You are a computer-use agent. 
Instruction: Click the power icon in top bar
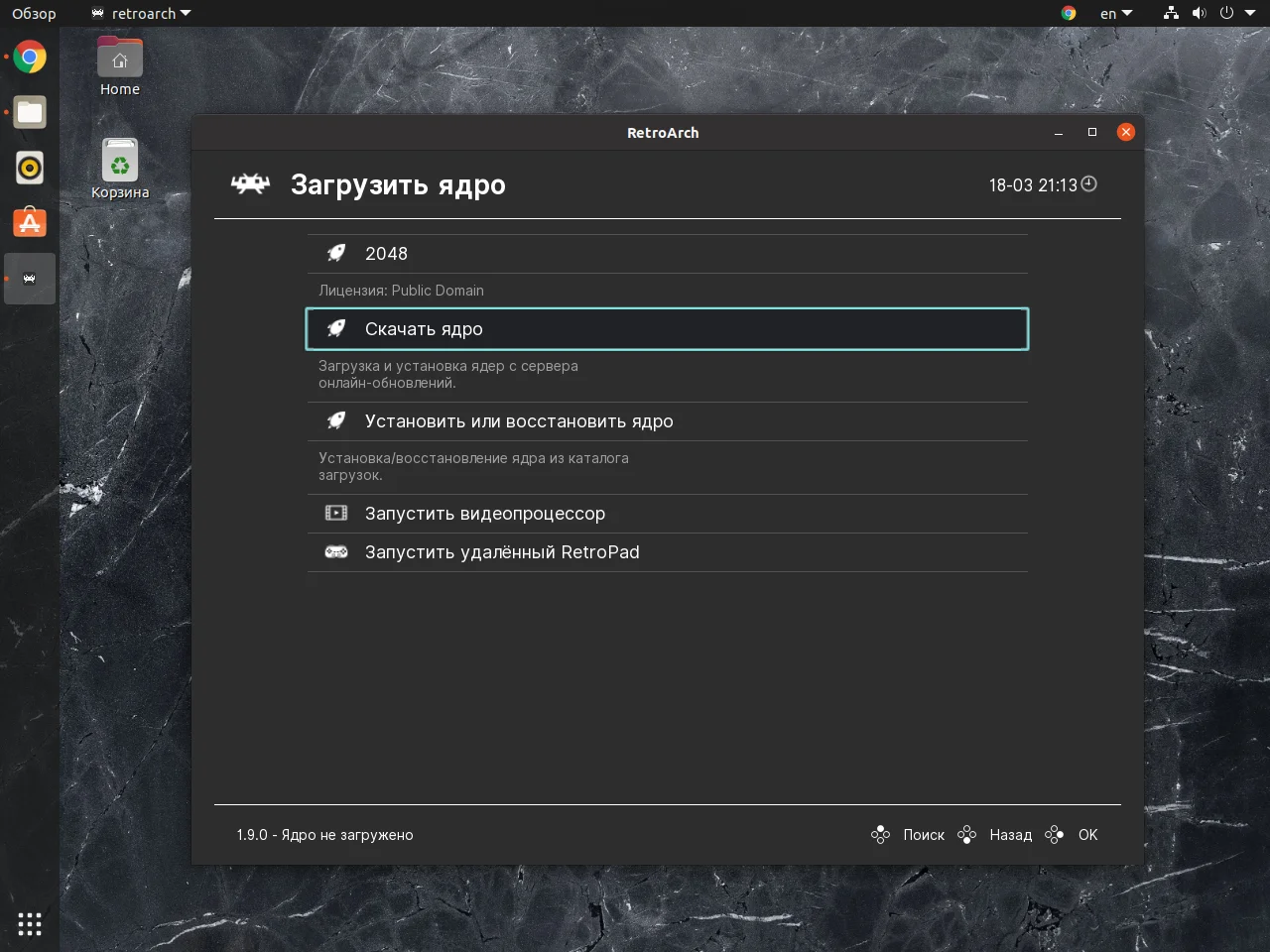click(x=1226, y=13)
